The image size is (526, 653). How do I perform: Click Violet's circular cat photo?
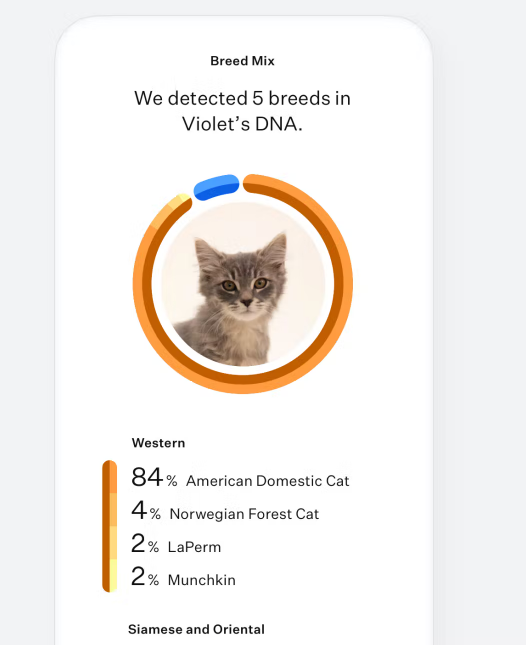tap(243, 284)
